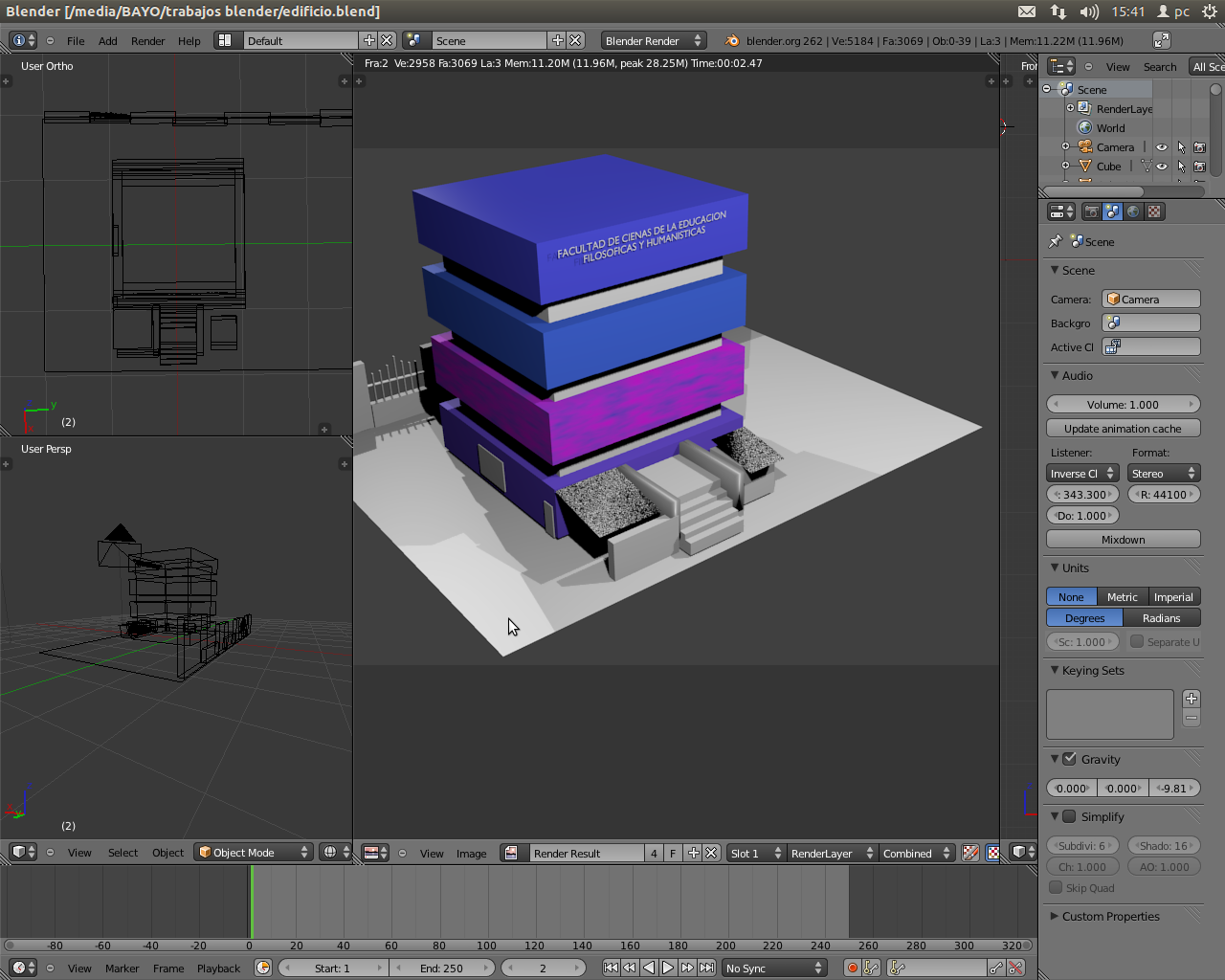Toggle the Cube render camera icon in the outliner

1199,167
